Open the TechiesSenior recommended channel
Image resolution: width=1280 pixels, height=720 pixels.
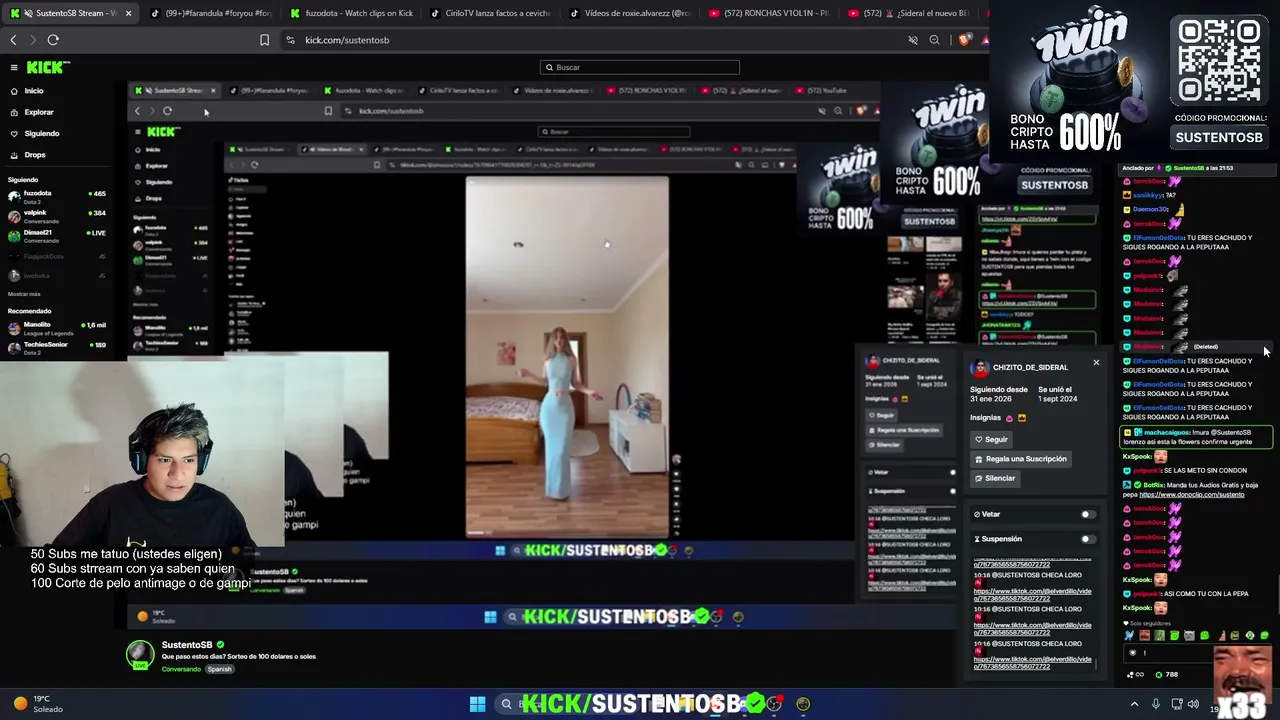pyautogui.click(x=56, y=348)
